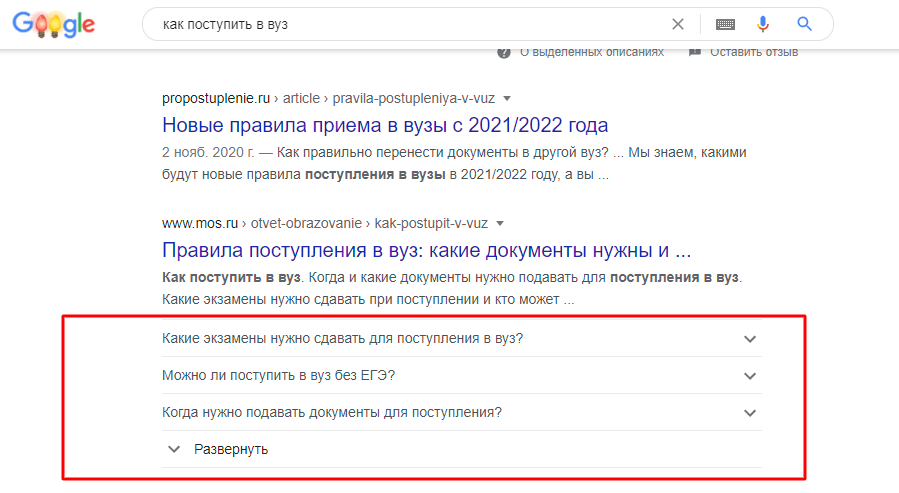The height and width of the screenshot is (493, 899).
Task: Expand 'Какие экзамены нужно сдавать' question
Action: coord(462,338)
